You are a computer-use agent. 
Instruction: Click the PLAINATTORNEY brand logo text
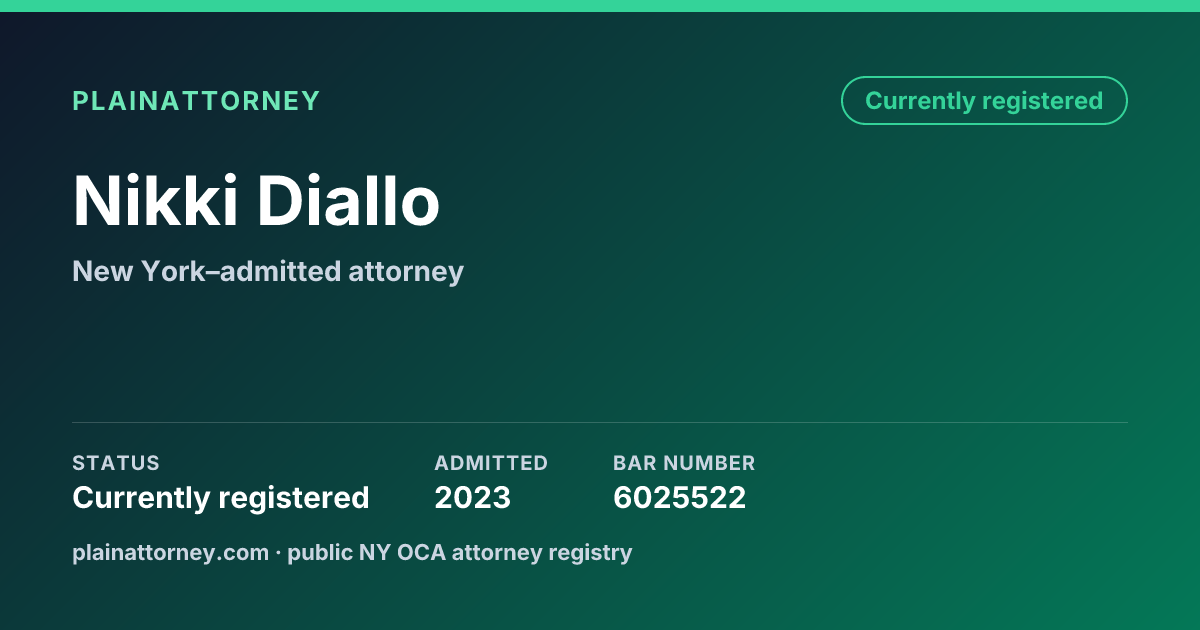[x=196, y=101]
